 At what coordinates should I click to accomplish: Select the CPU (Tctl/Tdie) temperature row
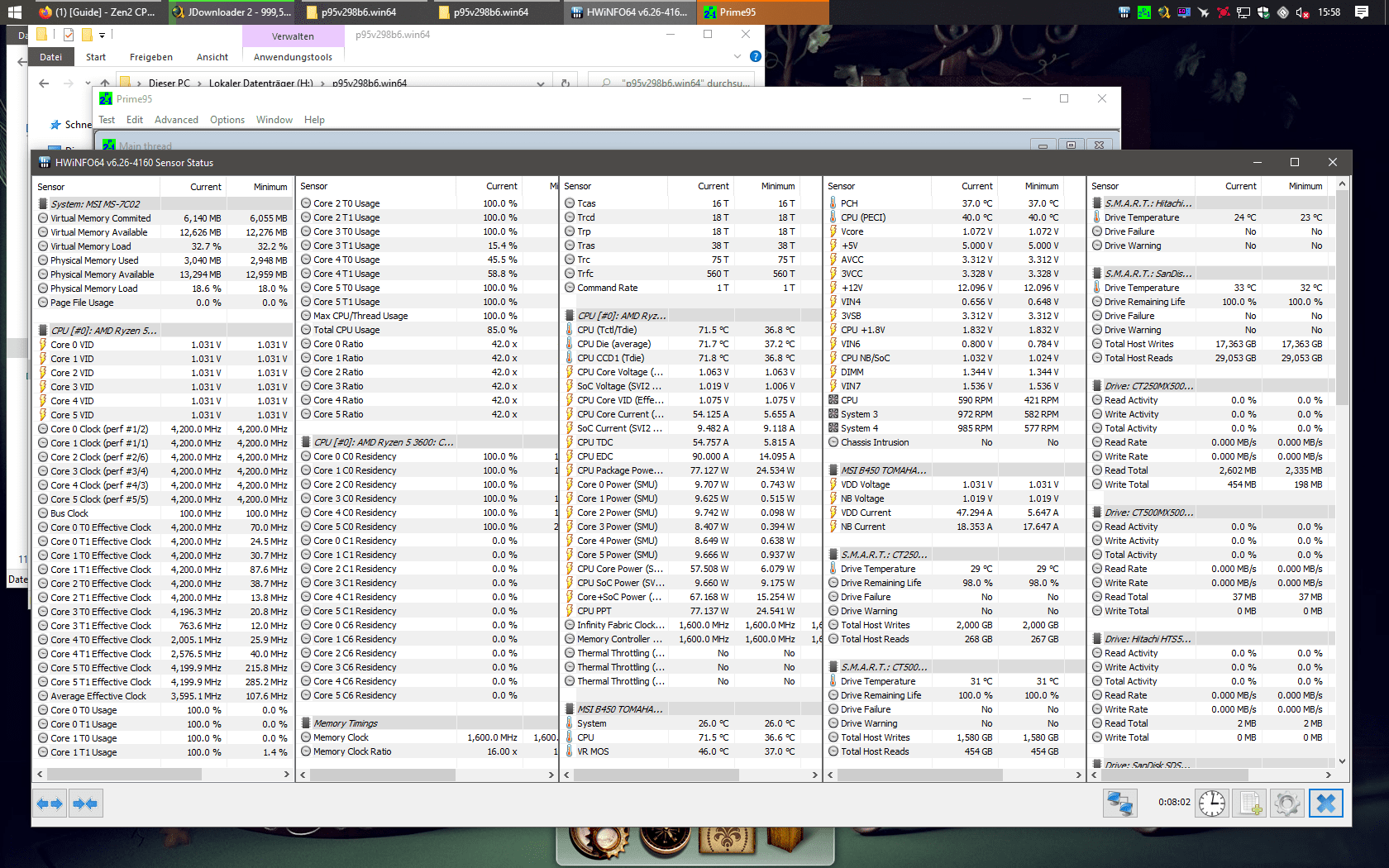point(690,330)
